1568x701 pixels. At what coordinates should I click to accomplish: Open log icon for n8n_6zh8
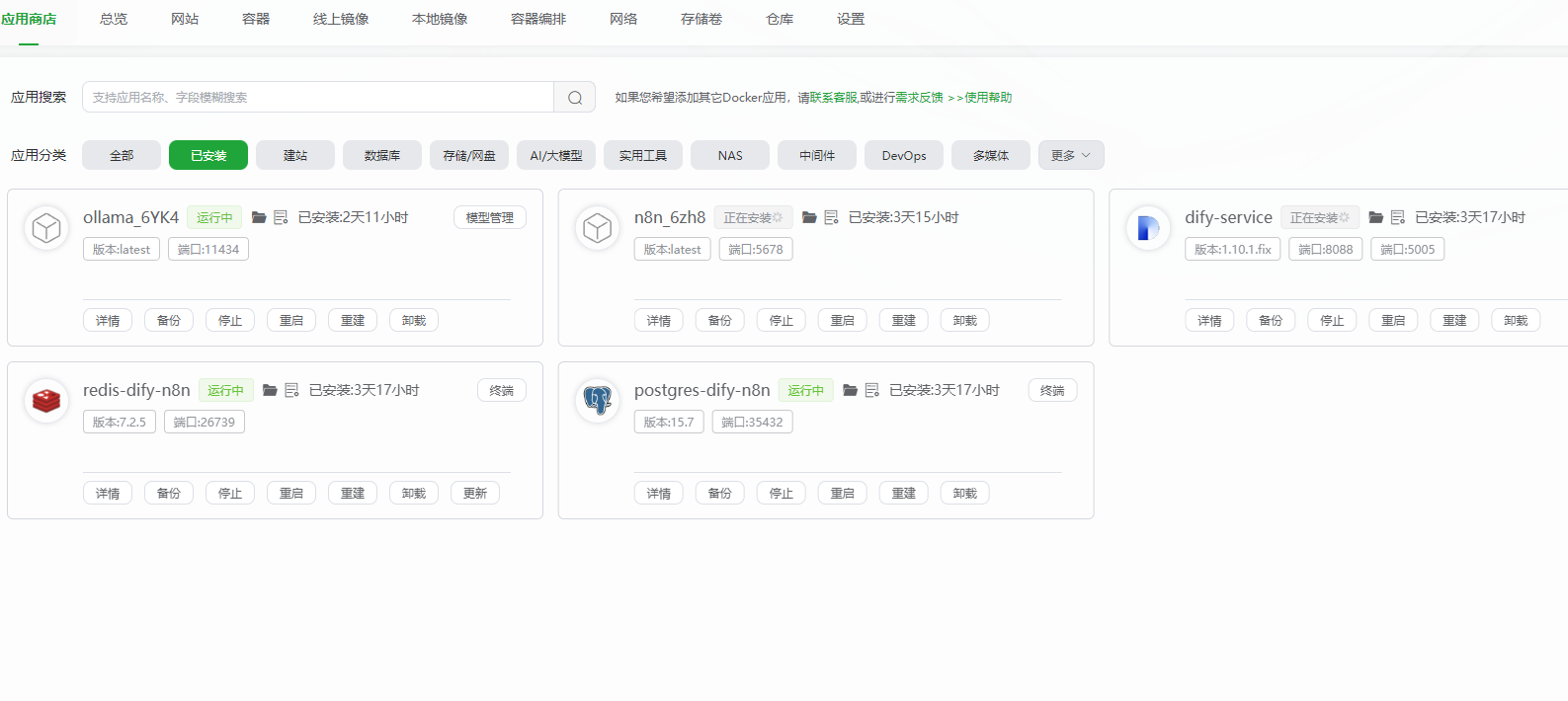[831, 217]
